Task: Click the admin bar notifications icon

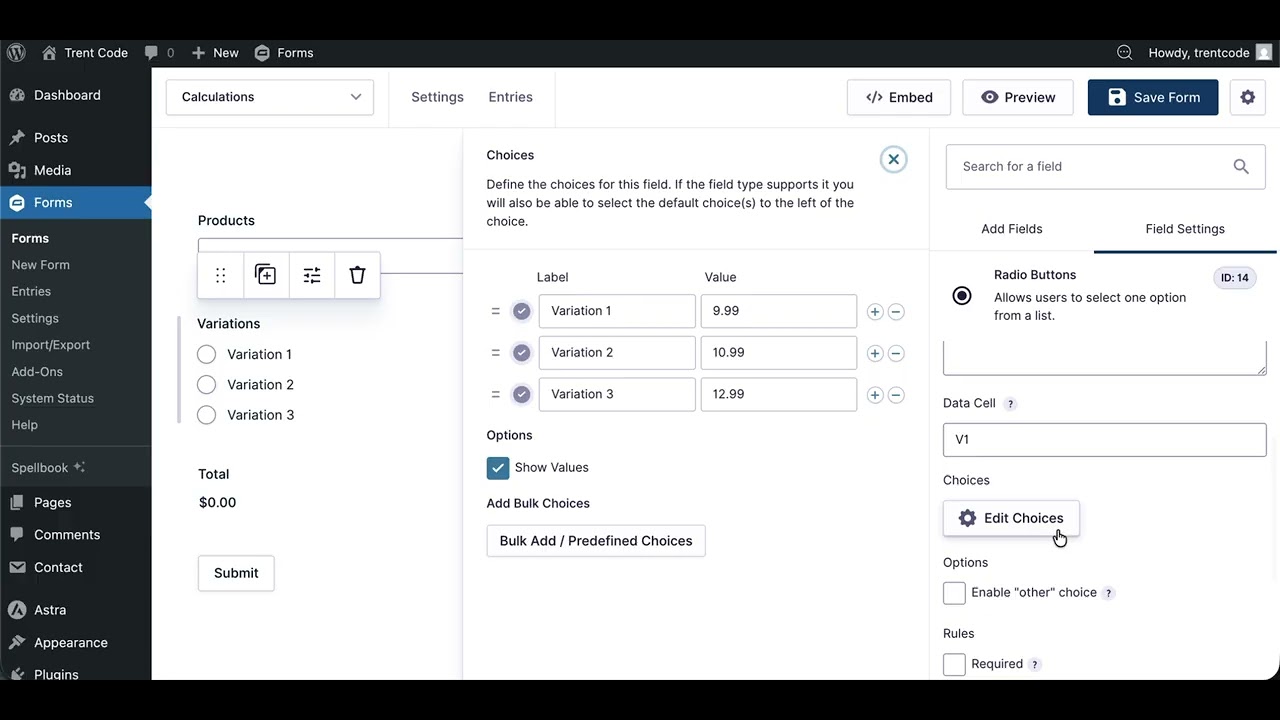Action: click(1124, 53)
